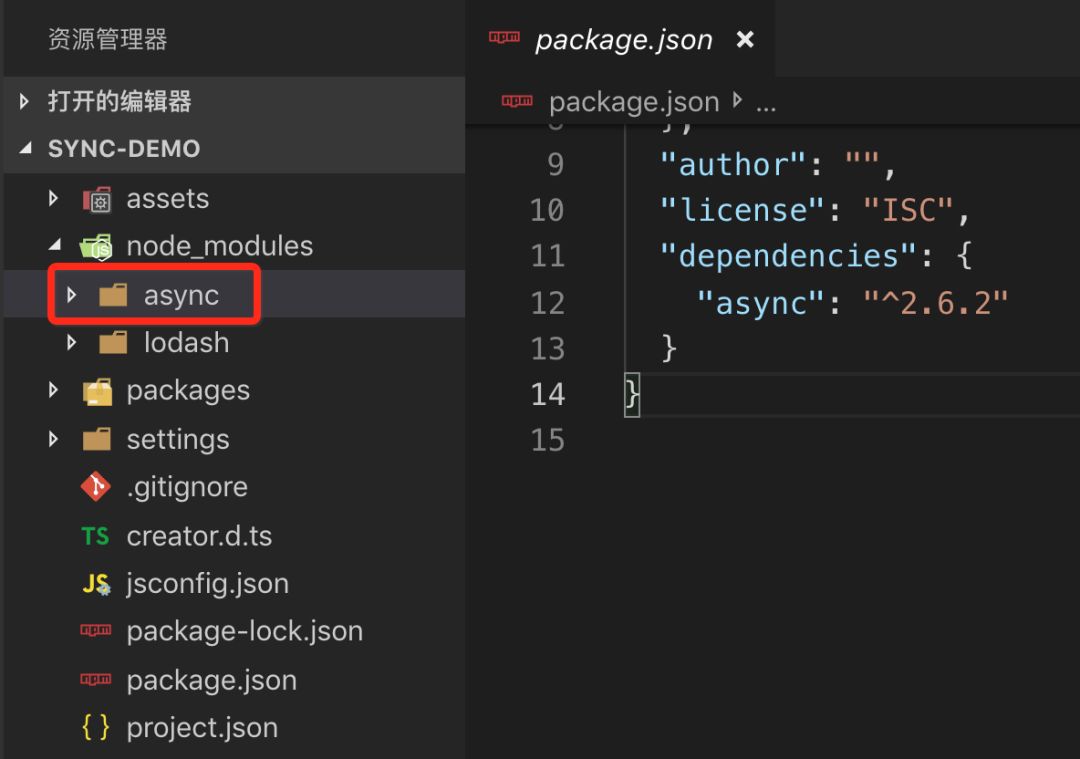Click the lodash folder icon
Screen dimensions: 1080x759
113,342
